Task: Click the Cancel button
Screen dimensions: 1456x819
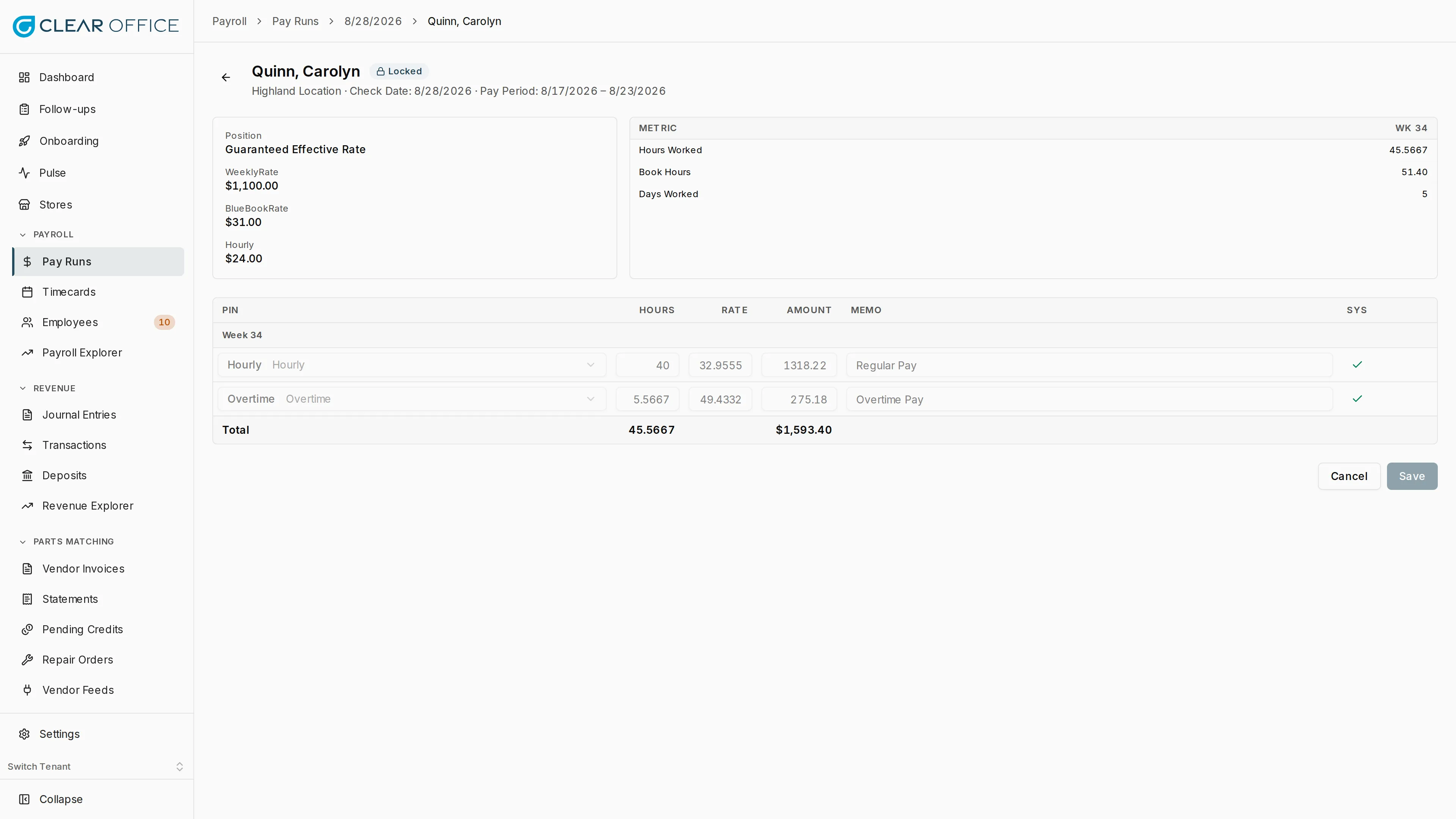Action: (1349, 477)
